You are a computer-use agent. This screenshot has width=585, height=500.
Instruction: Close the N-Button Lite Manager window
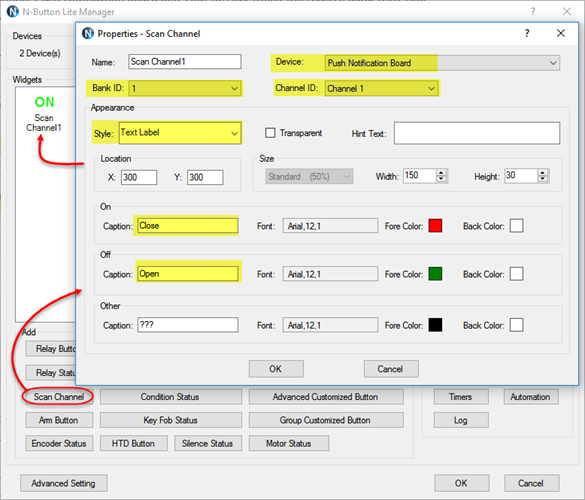(567, 12)
